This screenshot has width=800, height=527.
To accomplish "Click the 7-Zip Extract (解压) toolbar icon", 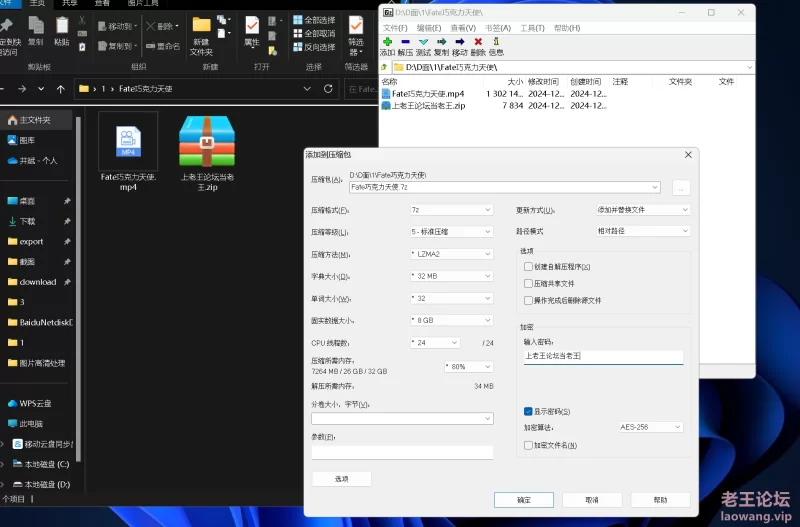I will coord(405,42).
